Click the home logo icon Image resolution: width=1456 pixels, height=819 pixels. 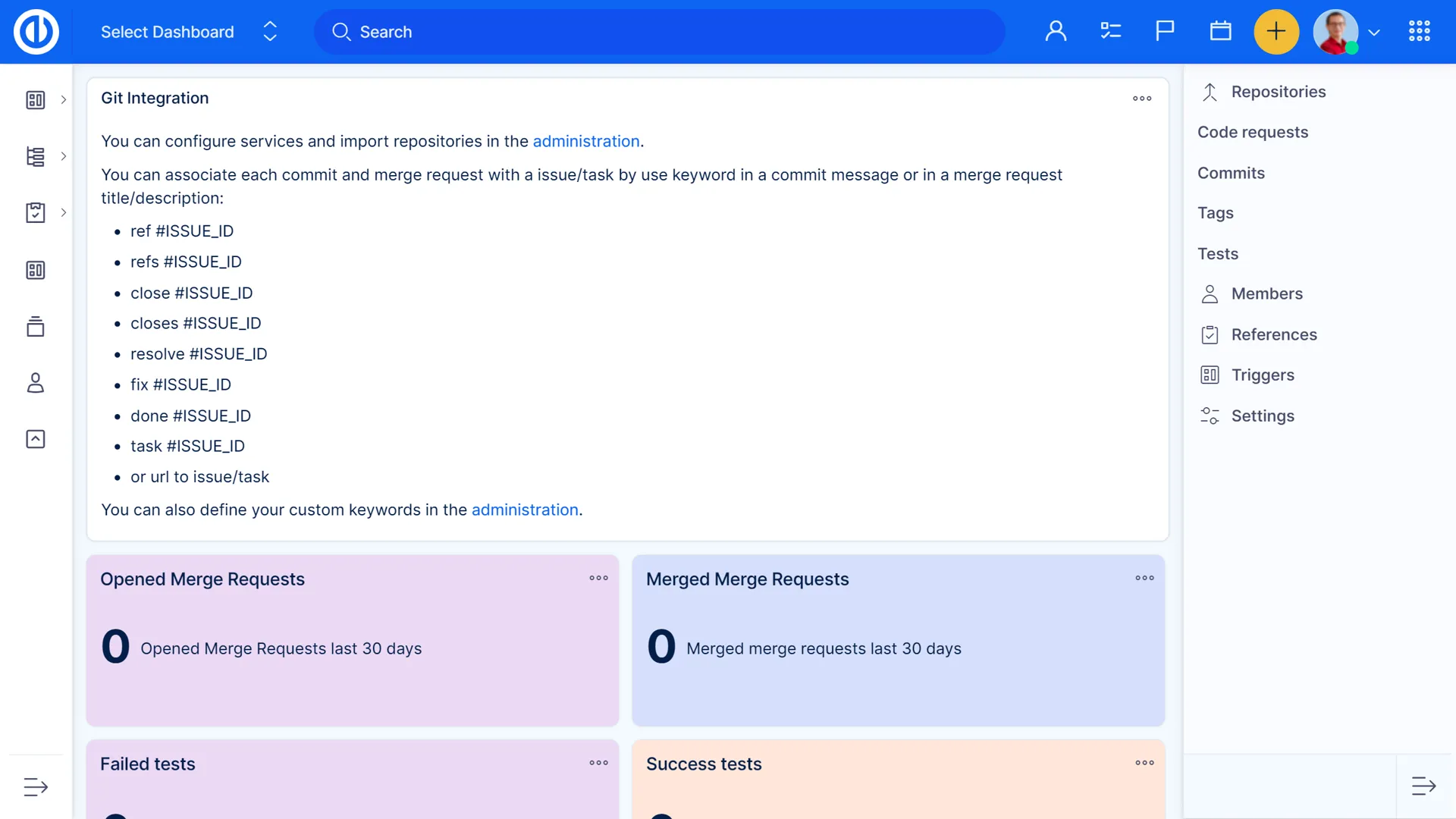[36, 32]
